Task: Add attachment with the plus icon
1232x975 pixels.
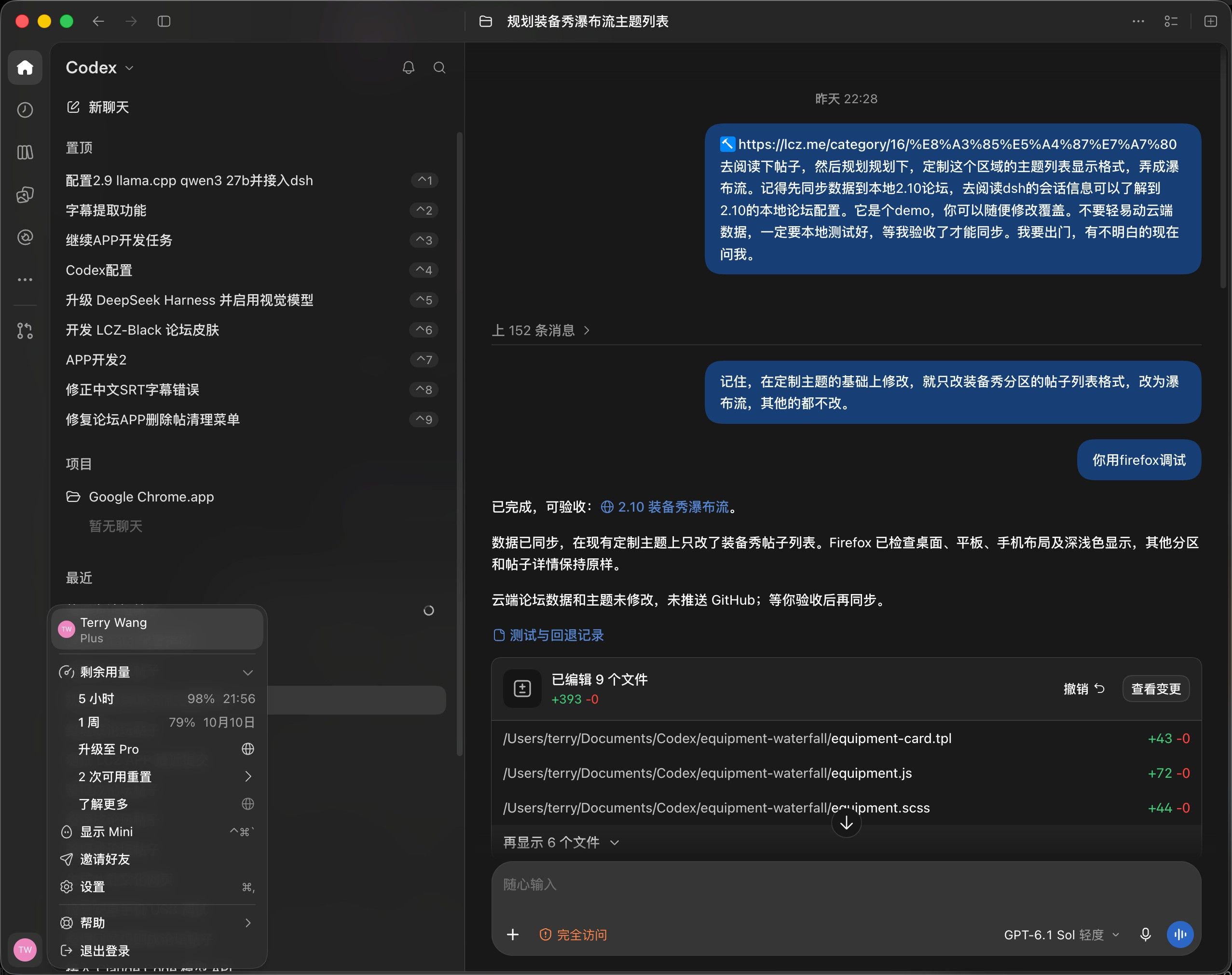Action: pos(513,934)
